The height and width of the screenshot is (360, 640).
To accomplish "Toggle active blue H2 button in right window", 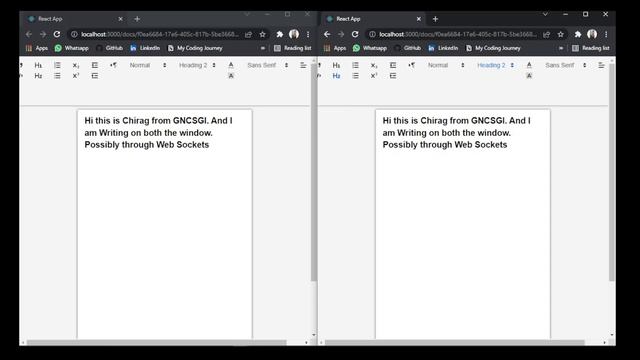I will [x=336, y=76].
